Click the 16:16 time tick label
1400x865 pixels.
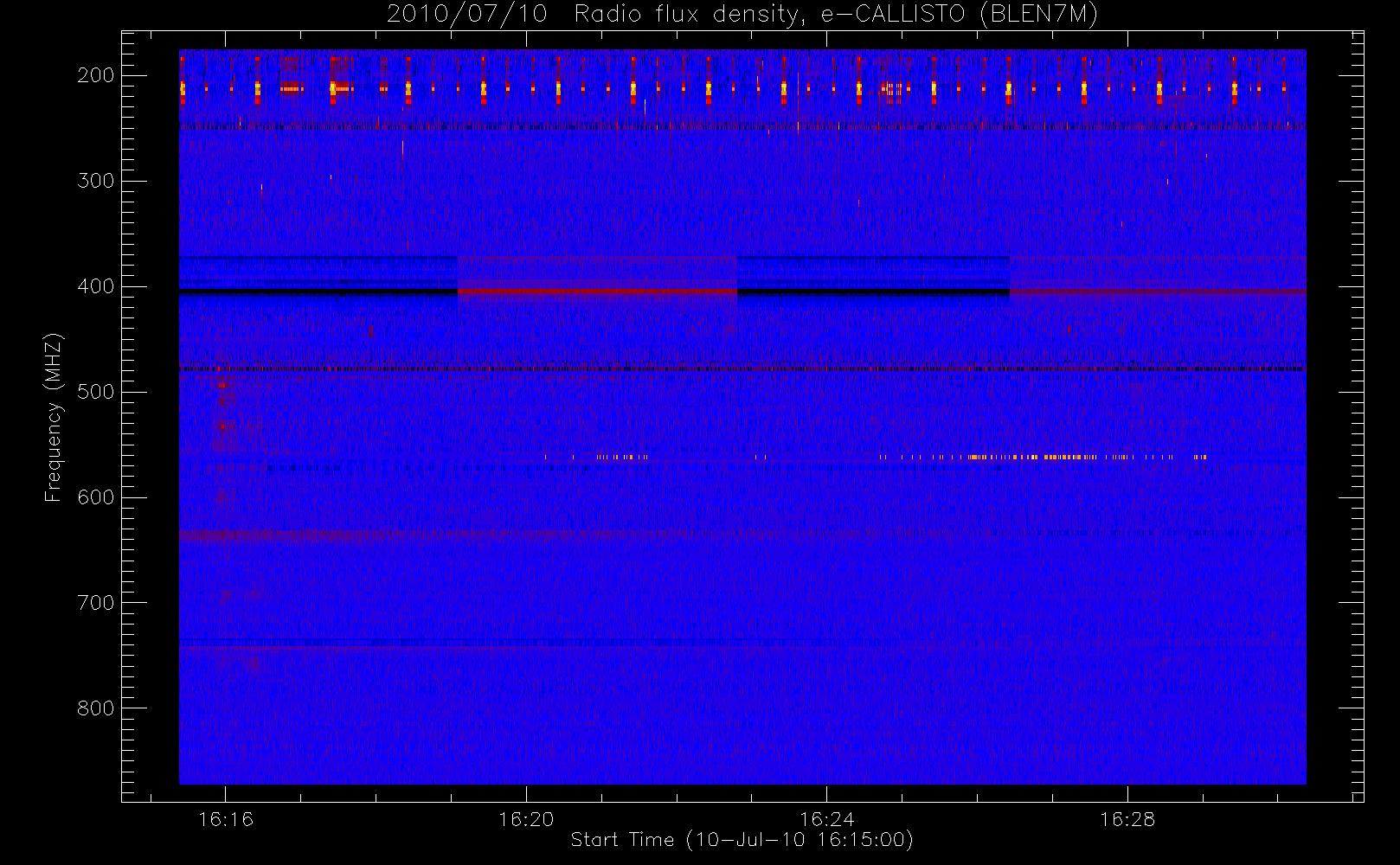click(x=226, y=819)
